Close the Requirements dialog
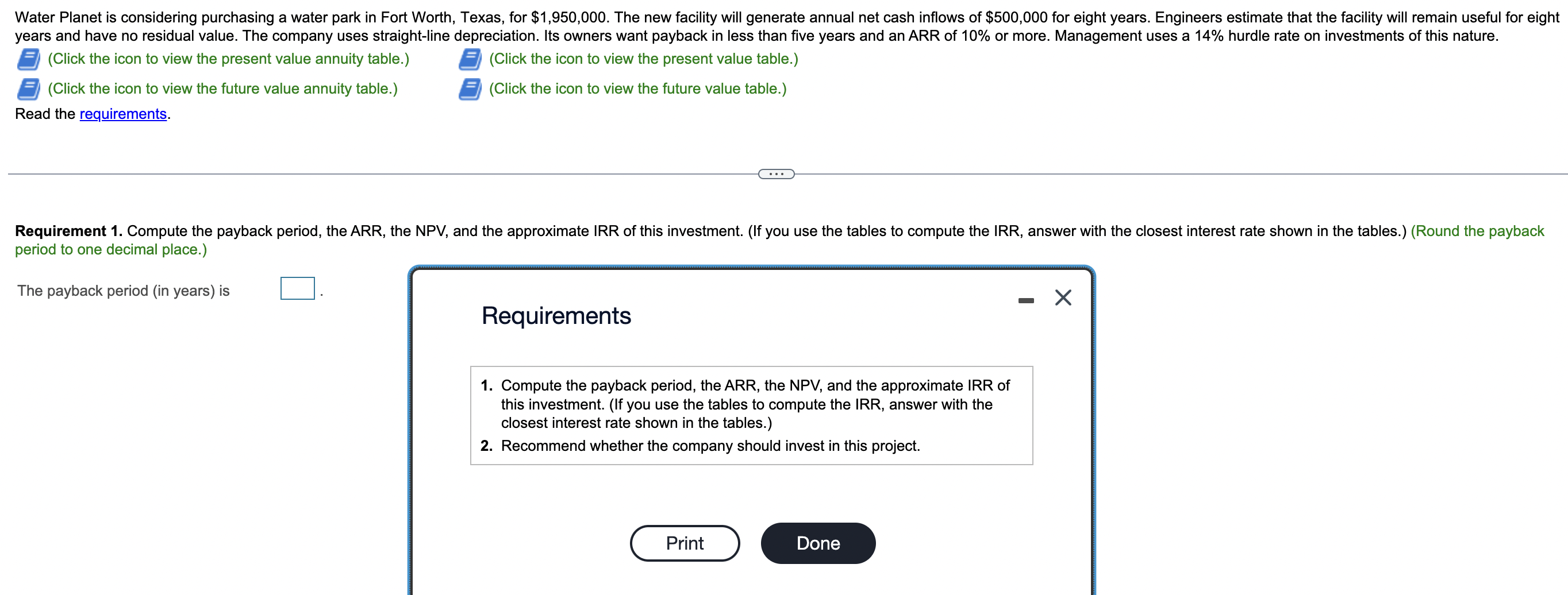Image resolution: width=1568 pixels, height=595 pixels. 1062,297
